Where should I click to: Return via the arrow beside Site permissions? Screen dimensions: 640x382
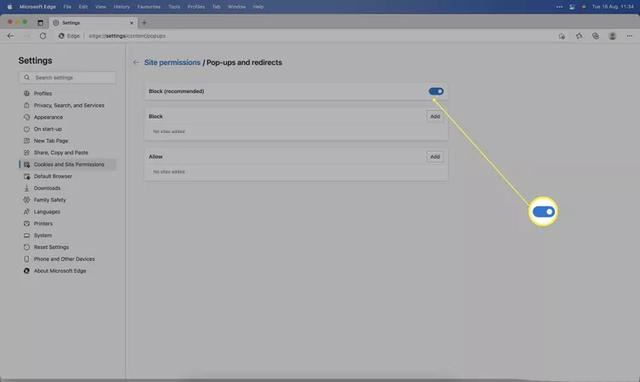pyautogui.click(x=136, y=62)
